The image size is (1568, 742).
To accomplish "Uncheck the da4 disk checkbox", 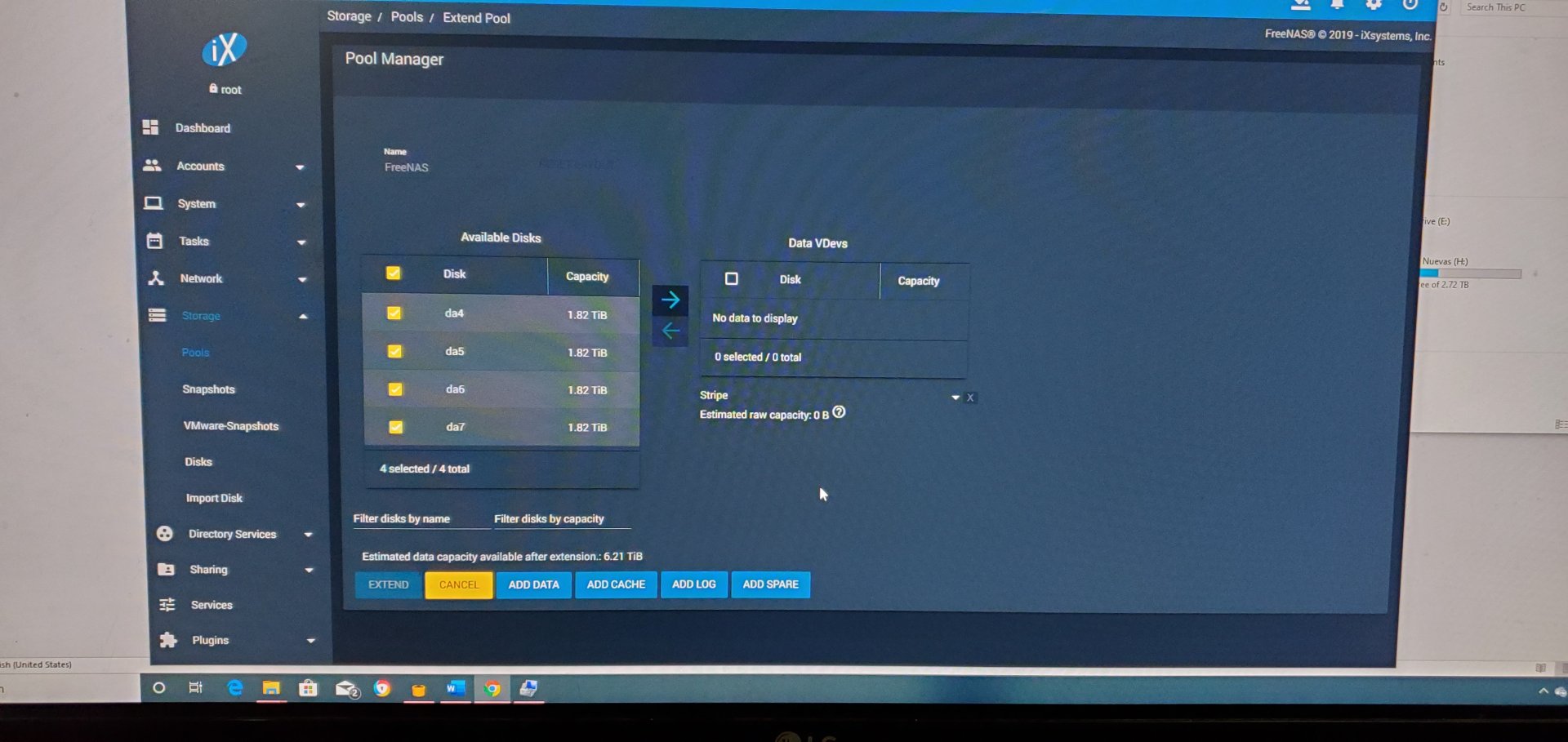I will 394,313.
